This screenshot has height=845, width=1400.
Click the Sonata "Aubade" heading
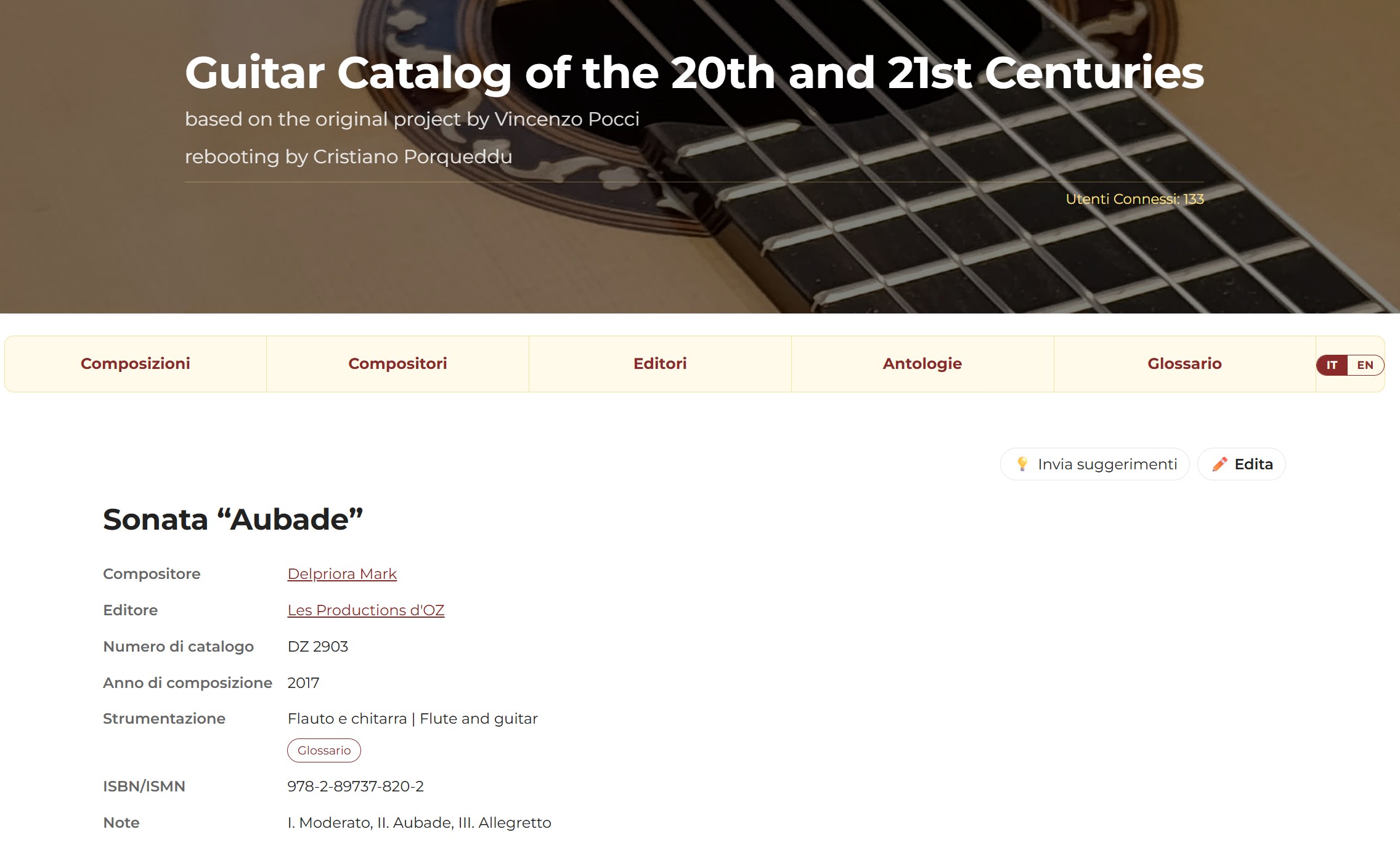point(233,519)
